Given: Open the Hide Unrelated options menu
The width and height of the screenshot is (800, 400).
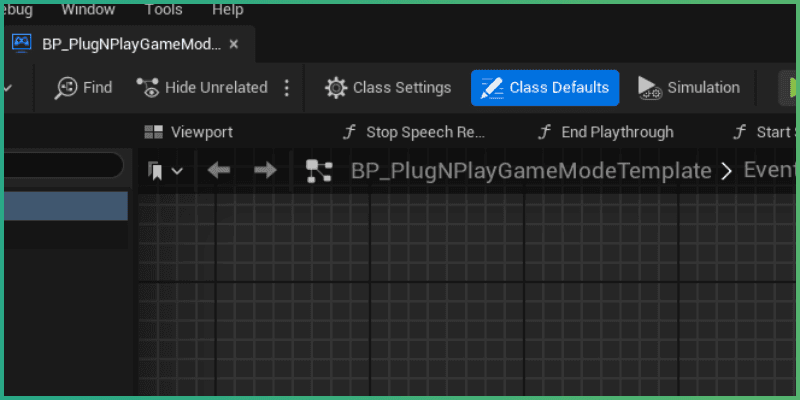Looking at the screenshot, I should (x=287, y=88).
